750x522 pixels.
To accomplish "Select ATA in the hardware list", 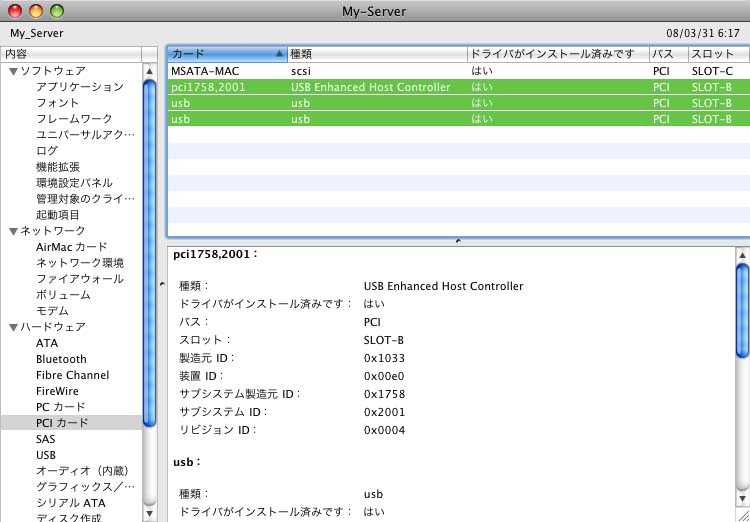I will pyautogui.click(x=47, y=343).
